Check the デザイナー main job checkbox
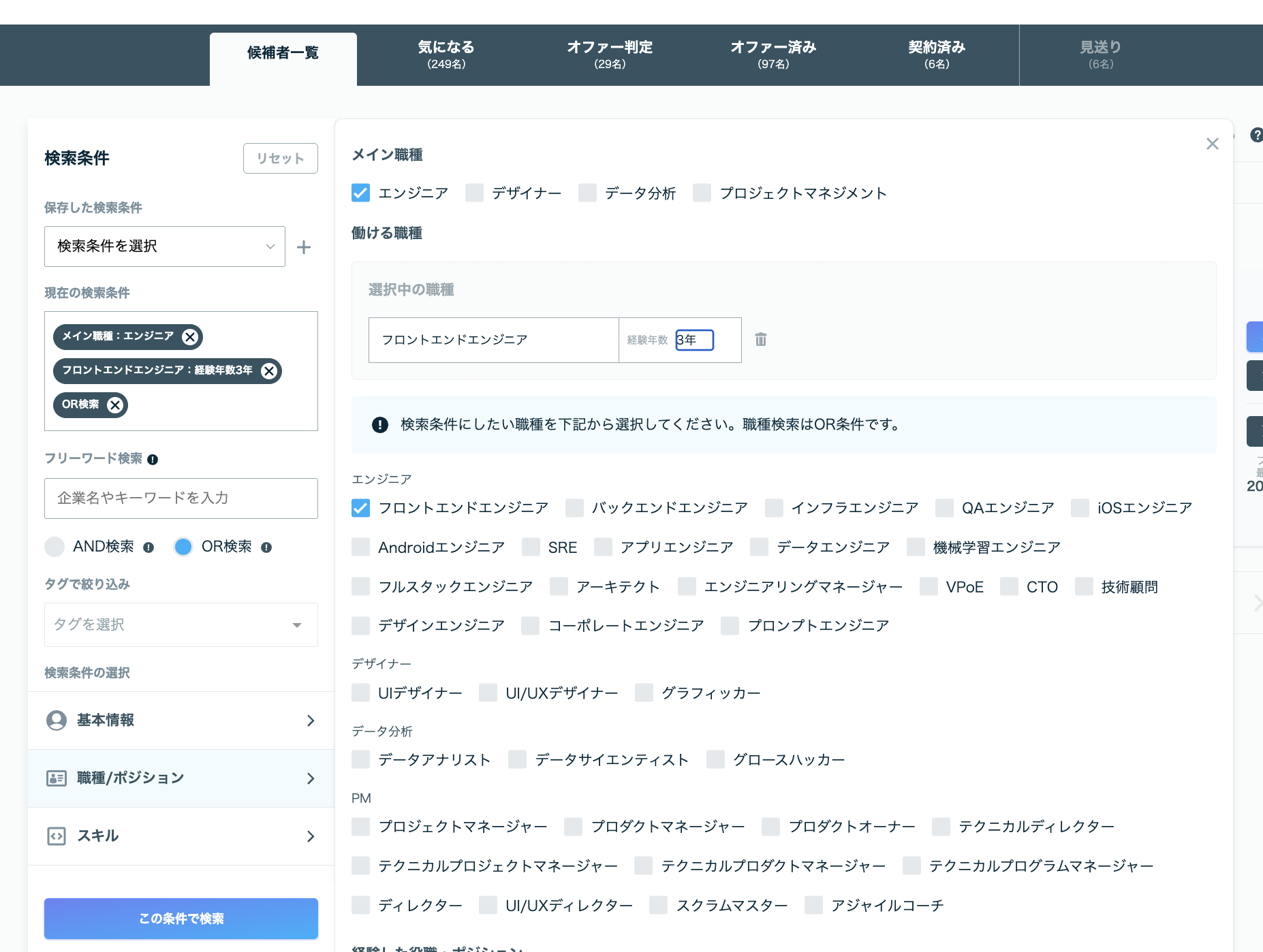 [x=474, y=193]
